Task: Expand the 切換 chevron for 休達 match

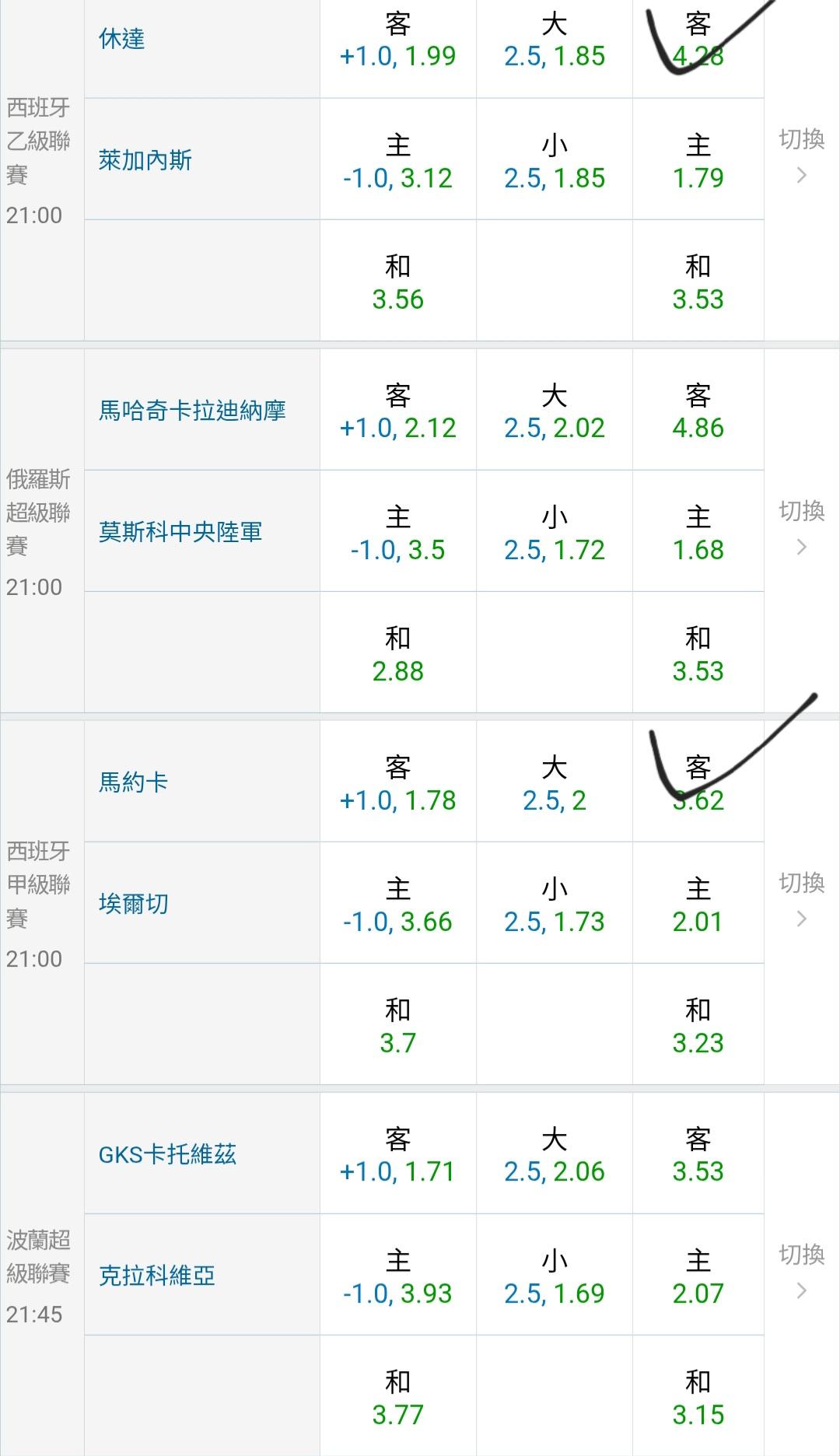Action: (802, 156)
